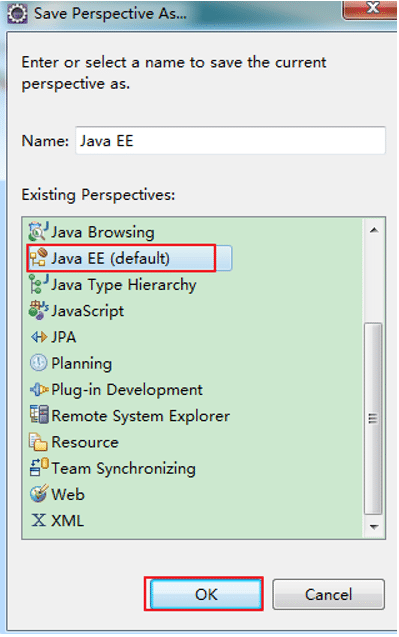Confirm with the OK button
The width and height of the screenshot is (399, 637).
coord(206,594)
